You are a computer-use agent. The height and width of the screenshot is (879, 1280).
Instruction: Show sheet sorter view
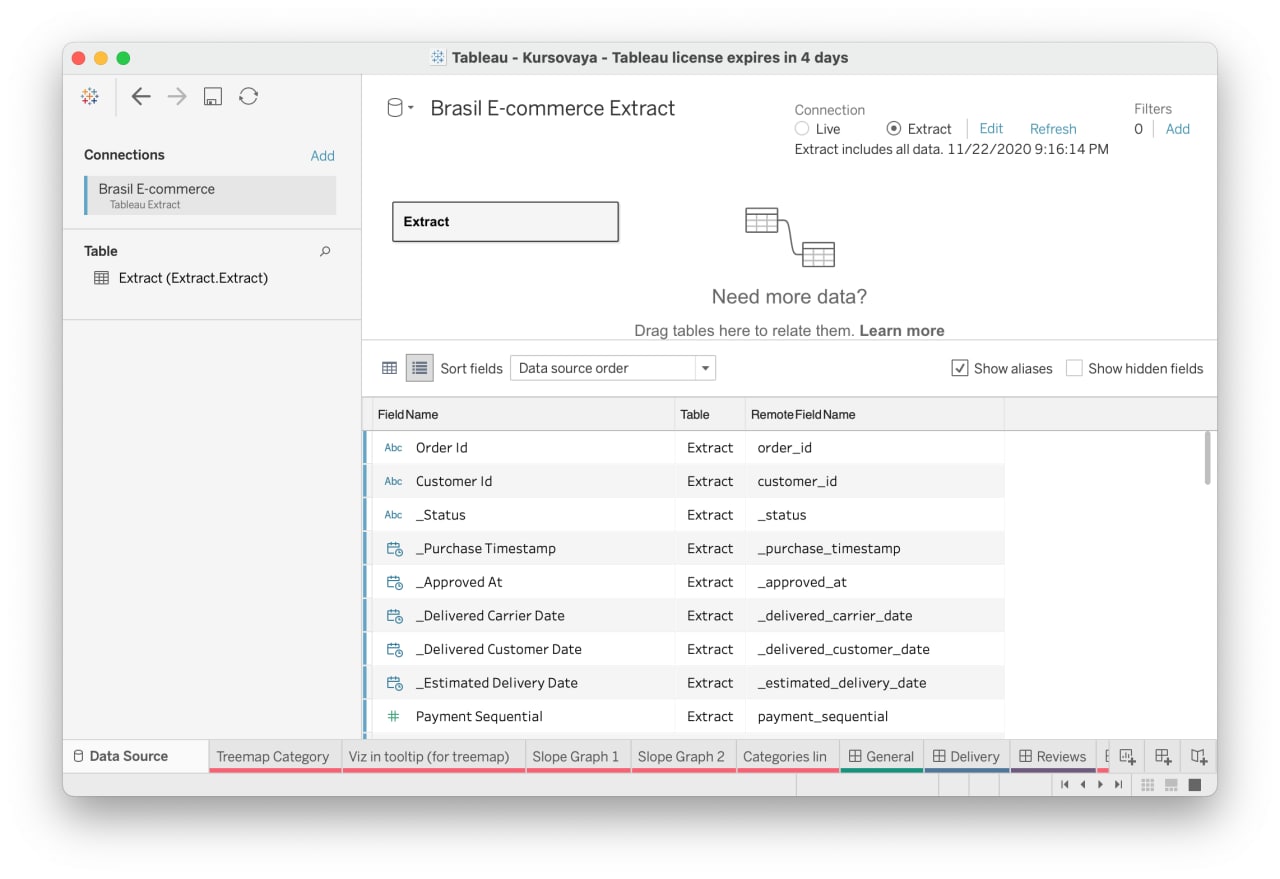[1148, 785]
